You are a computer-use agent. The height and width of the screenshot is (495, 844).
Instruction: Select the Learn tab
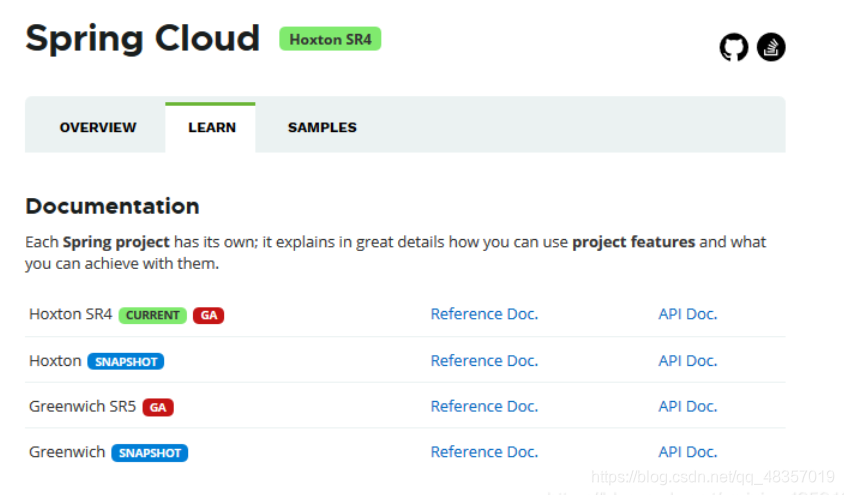pos(212,128)
